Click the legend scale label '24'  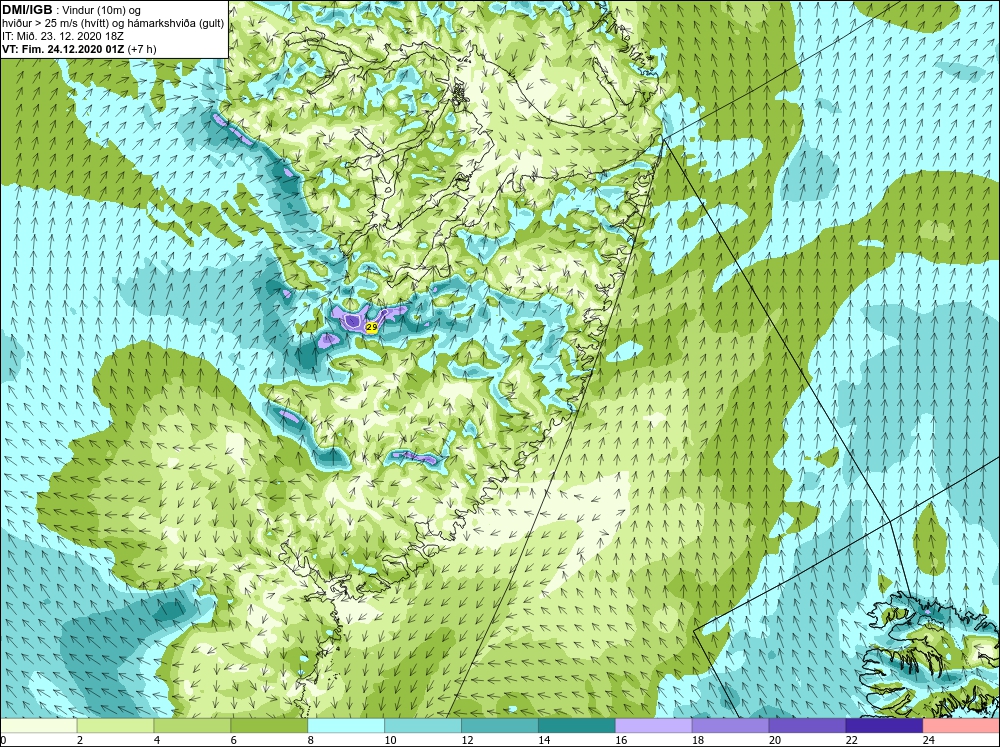(x=929, y=740)
